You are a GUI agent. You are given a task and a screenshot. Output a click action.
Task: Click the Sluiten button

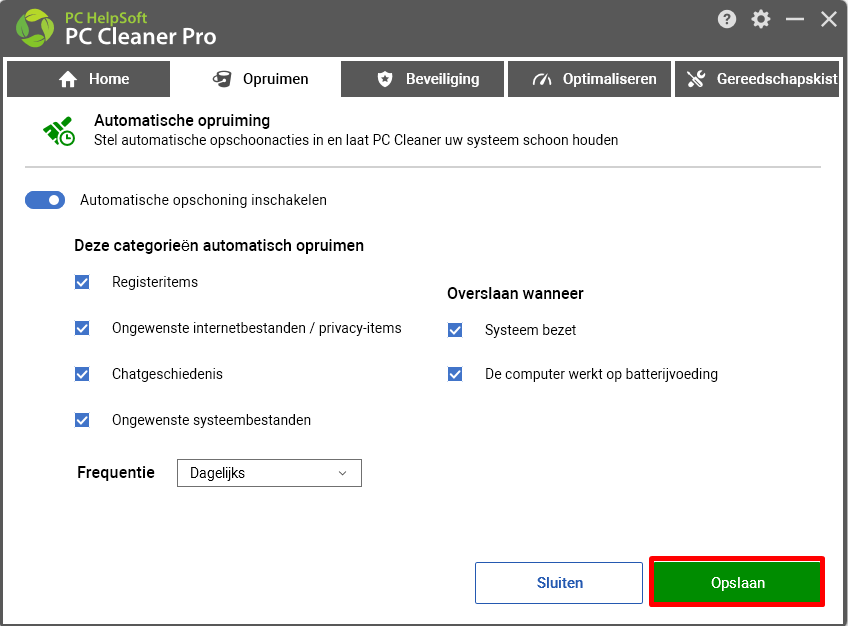tap(559, 583)
